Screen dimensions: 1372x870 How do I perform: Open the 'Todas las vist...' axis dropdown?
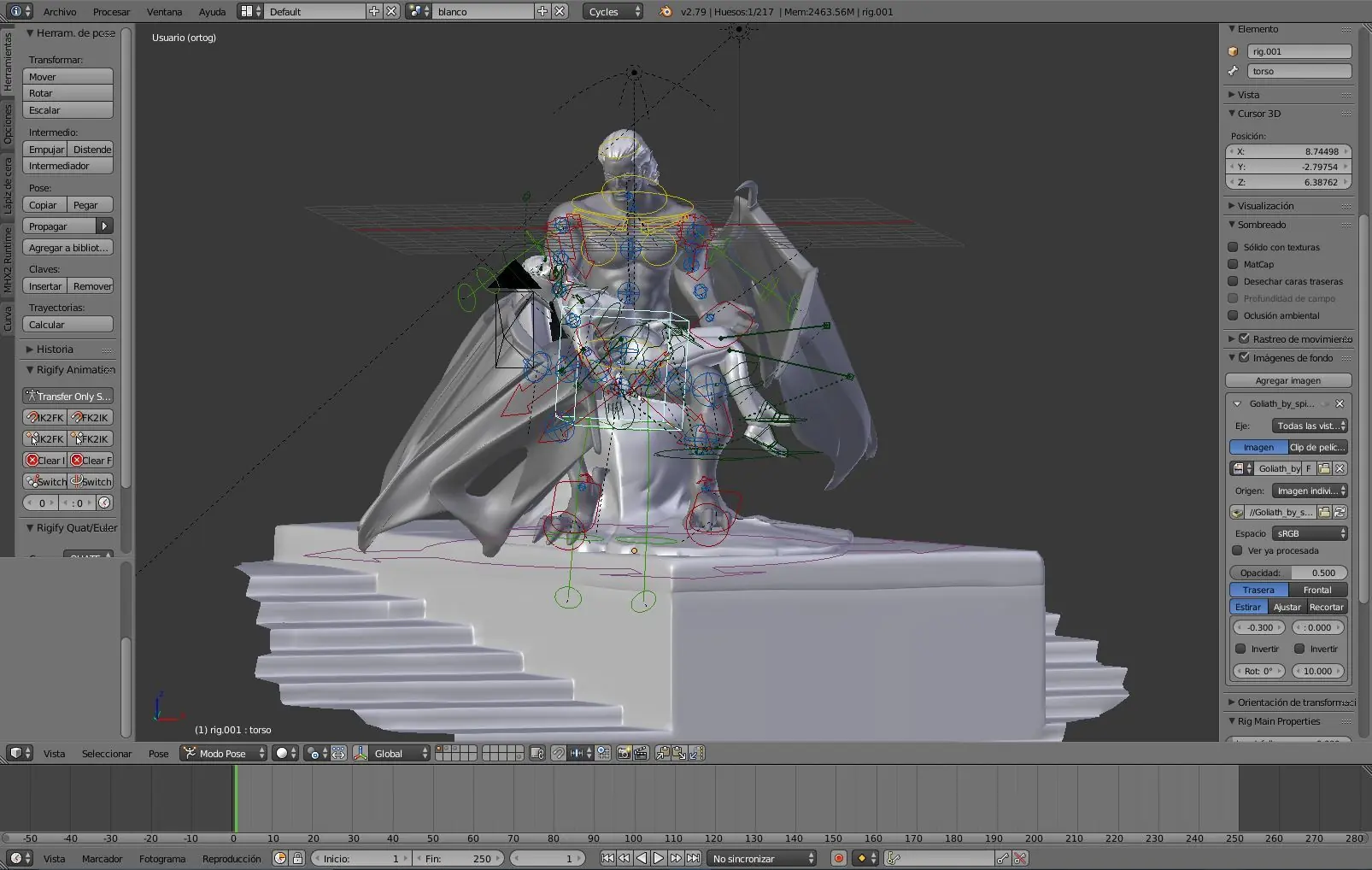pos(1310,426)
